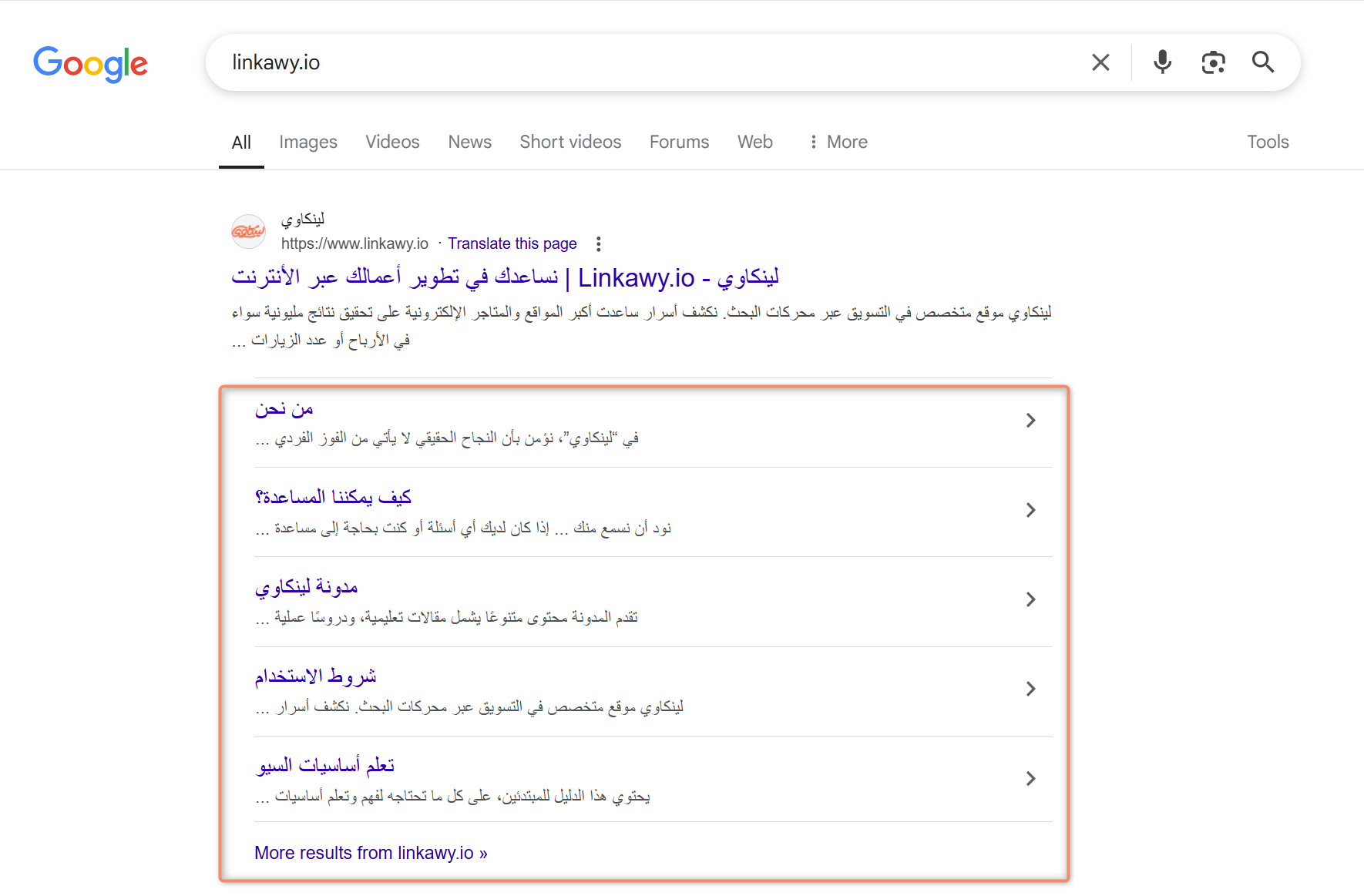Activate voice search with the microphone icon
Image resolution: width=1364 pixels, height=896 pixels.
[1161, 62]
